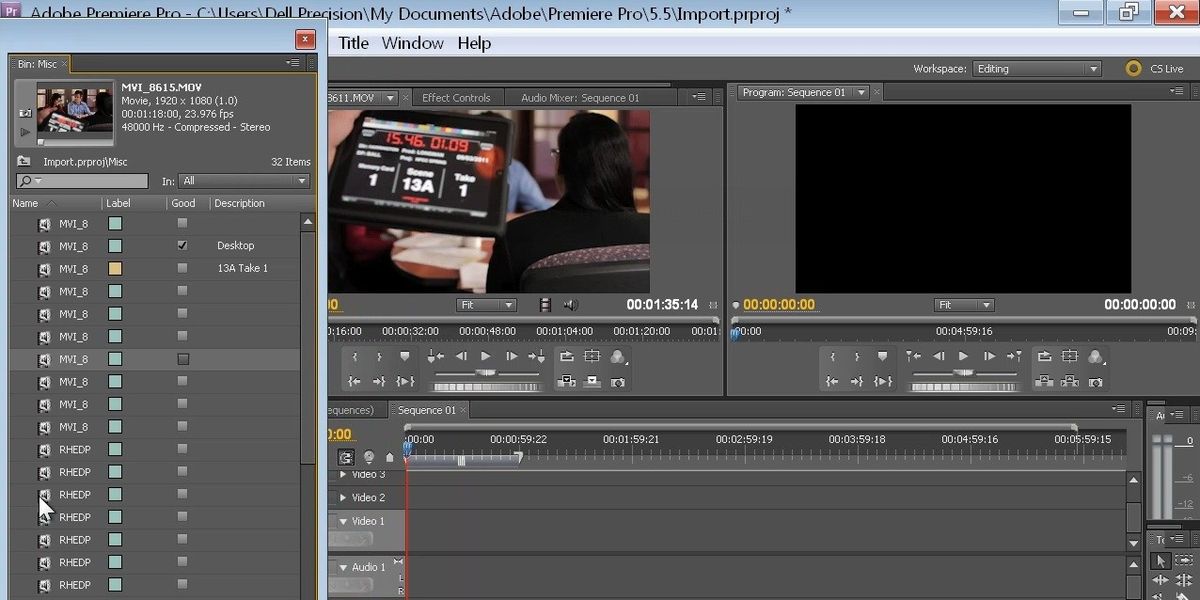Add an unnumbered marker in the Source Monitor
1200x600 pixels.
[404, 357]
